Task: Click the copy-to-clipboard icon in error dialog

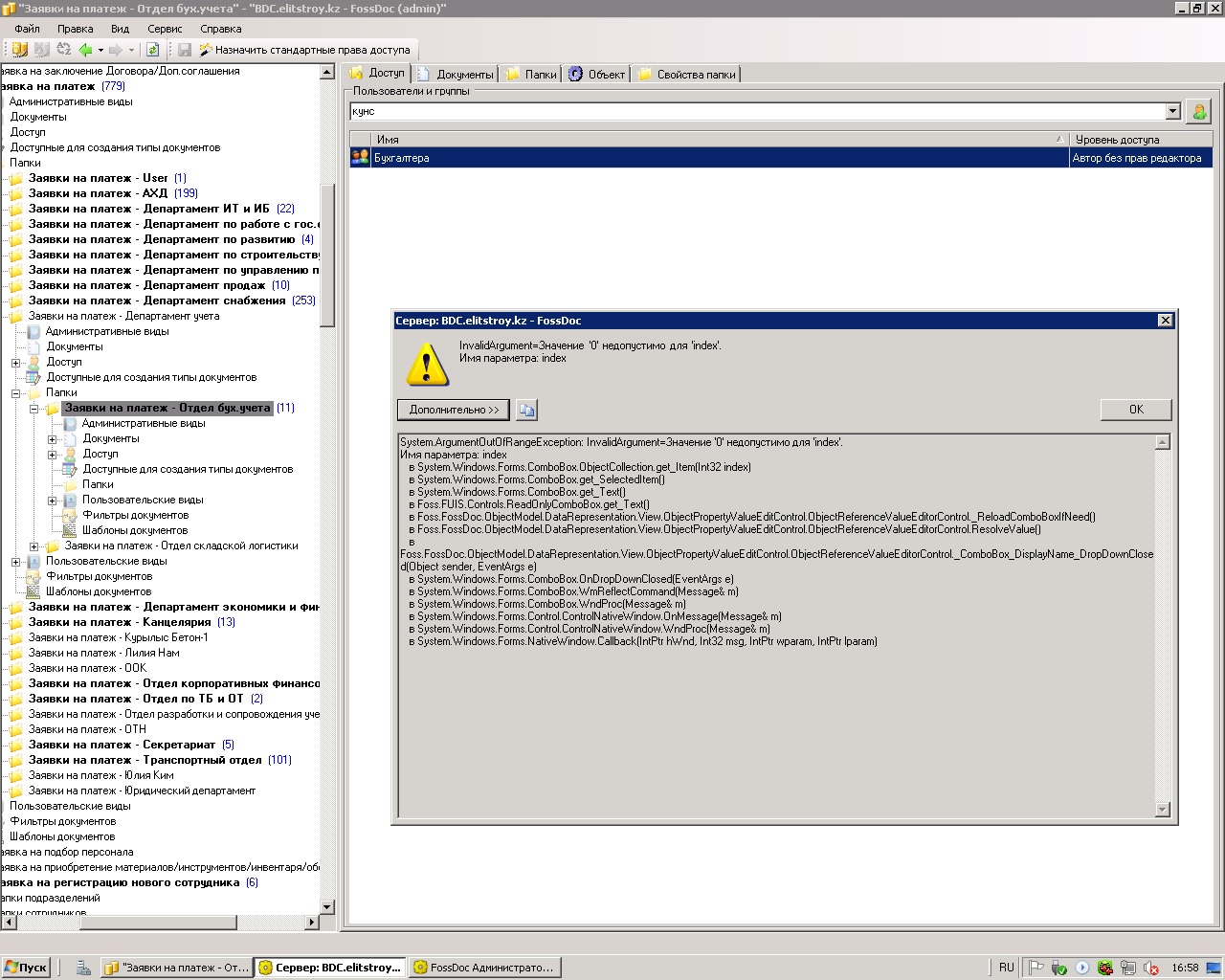Action: point(526,410)
